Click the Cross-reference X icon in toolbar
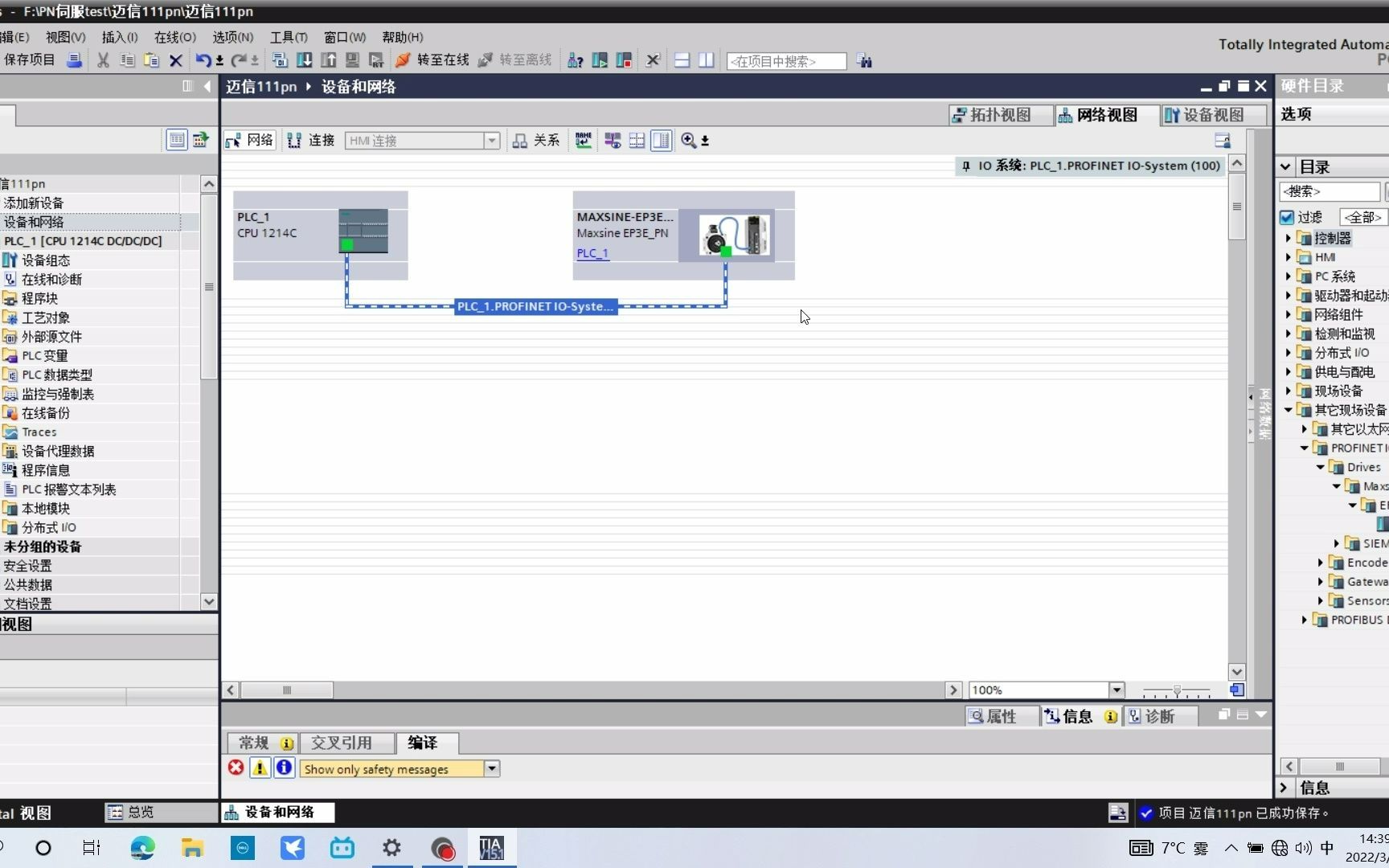1389x868 pixels. [x=653, y=60]
